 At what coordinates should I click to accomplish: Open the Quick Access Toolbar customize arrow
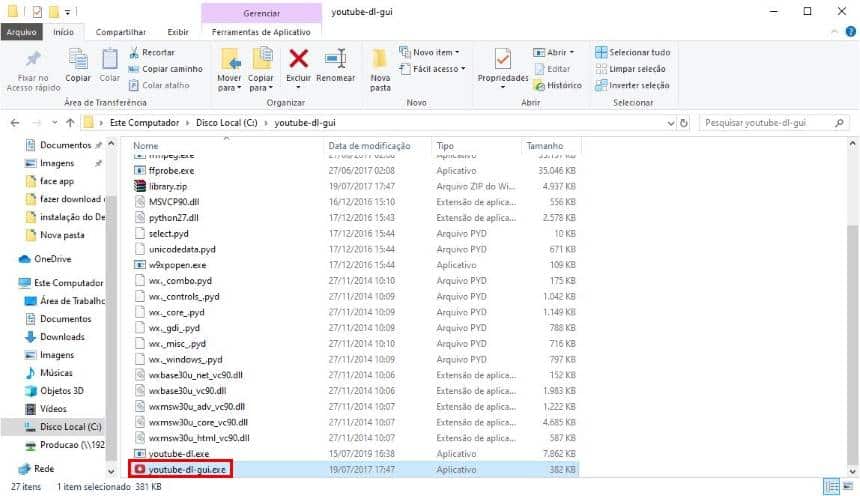(67, 12)
